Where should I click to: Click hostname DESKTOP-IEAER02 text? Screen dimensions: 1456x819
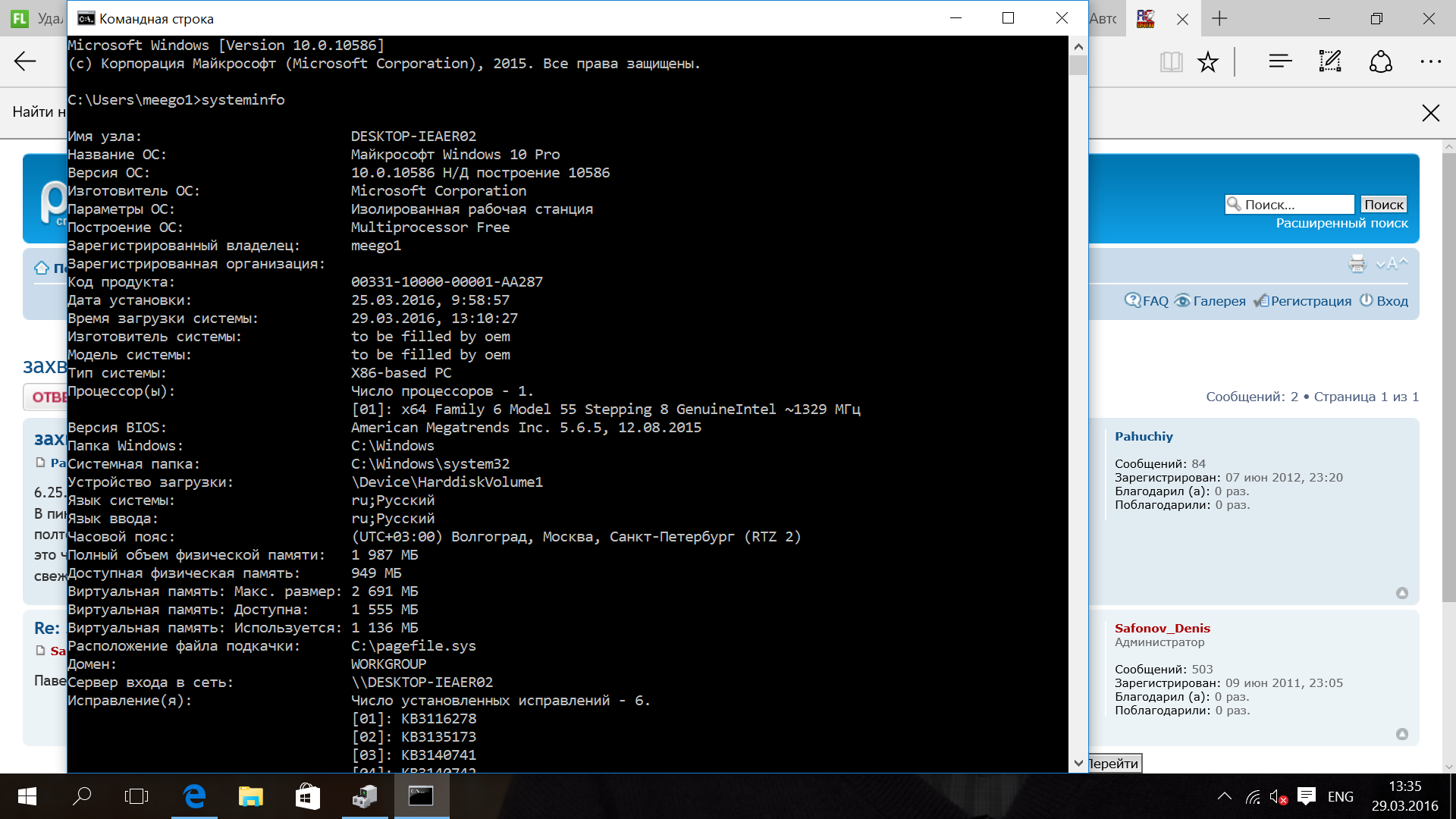[413, 136]
